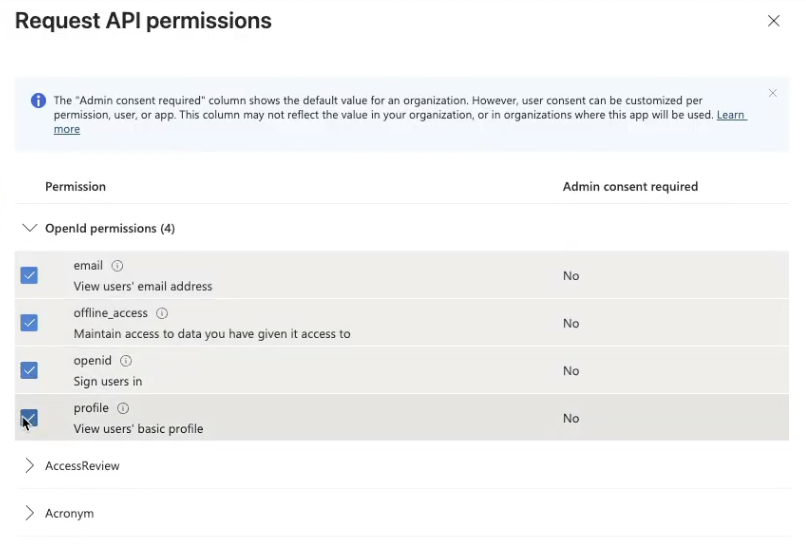
Task: Click the OpenId permissions (4) label
Action: pyautogui.click(x=110, y=229)
